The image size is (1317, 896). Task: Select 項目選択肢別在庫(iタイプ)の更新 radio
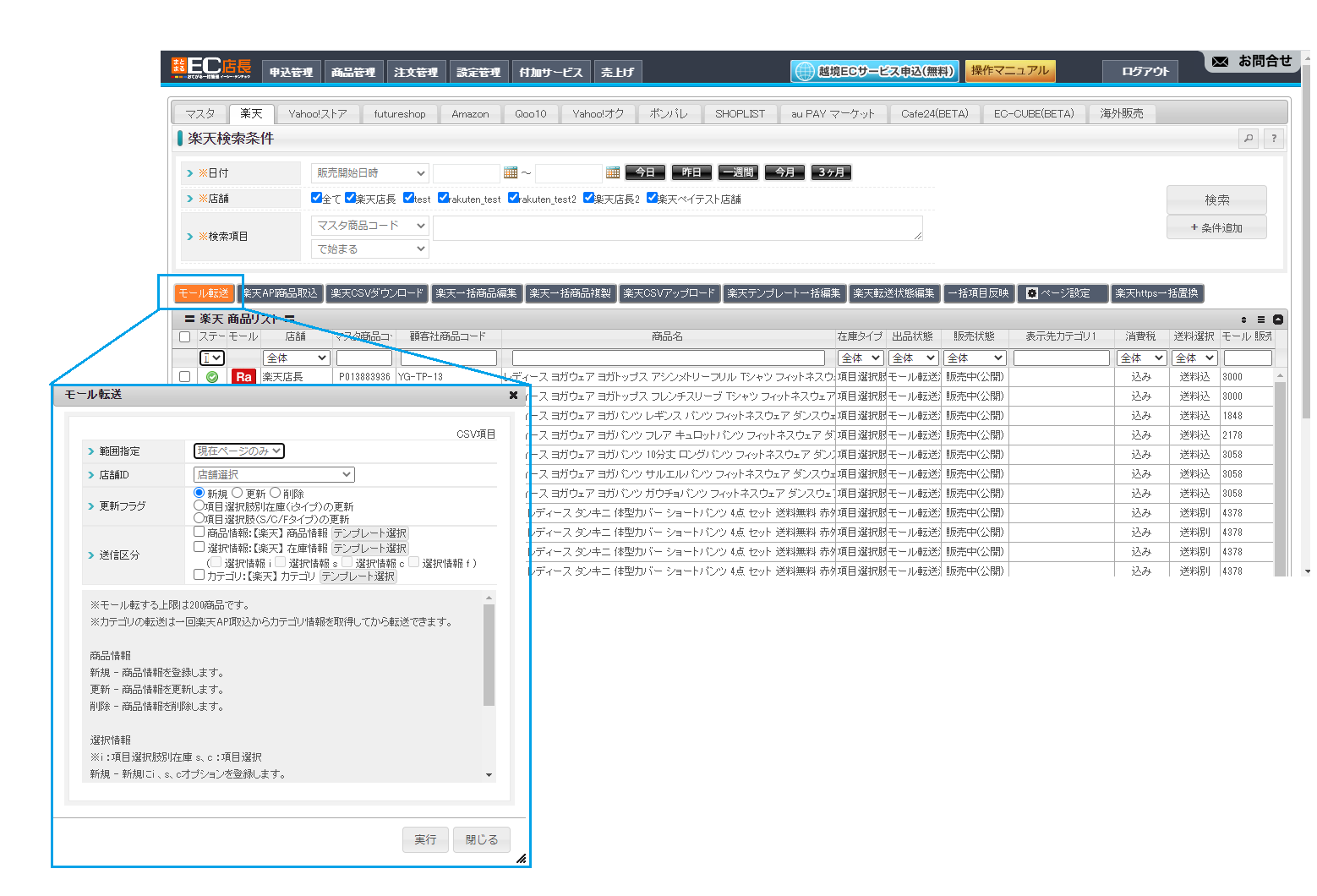[x=199, y=505]
